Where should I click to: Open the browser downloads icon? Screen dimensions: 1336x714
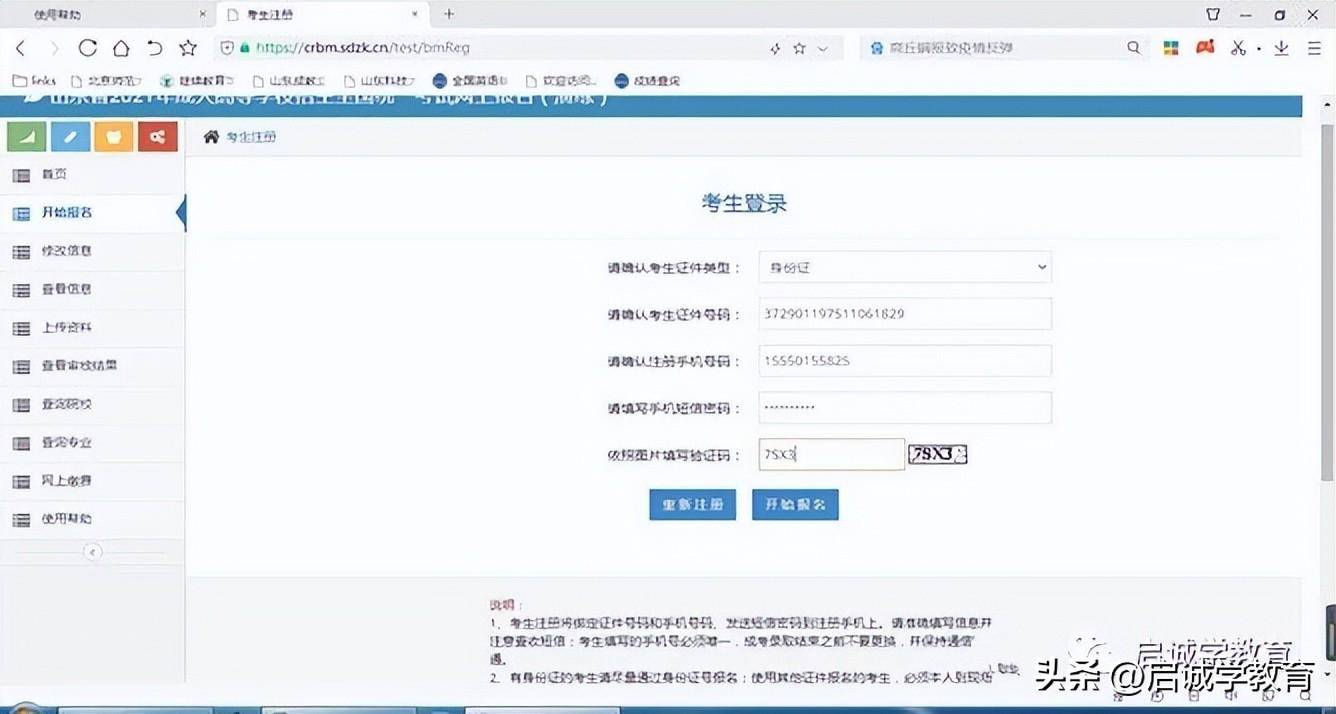[x=1283, y=47]
